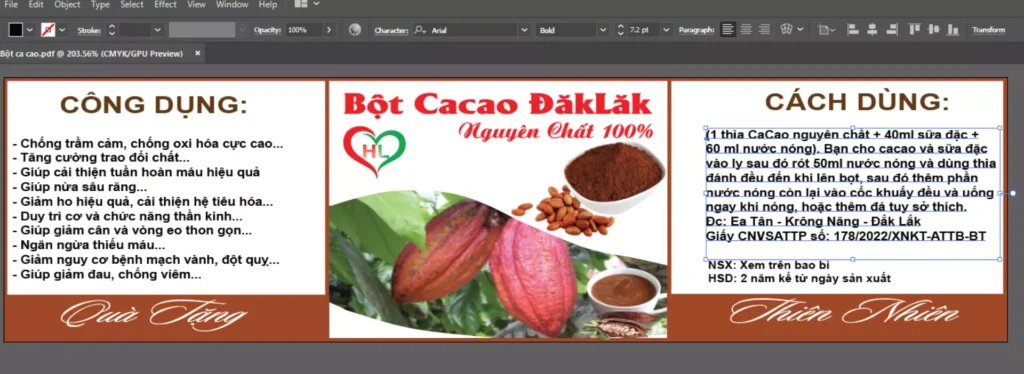1024x374 pixels.
Task: Open the Opacity panel link
Action: 267,30
